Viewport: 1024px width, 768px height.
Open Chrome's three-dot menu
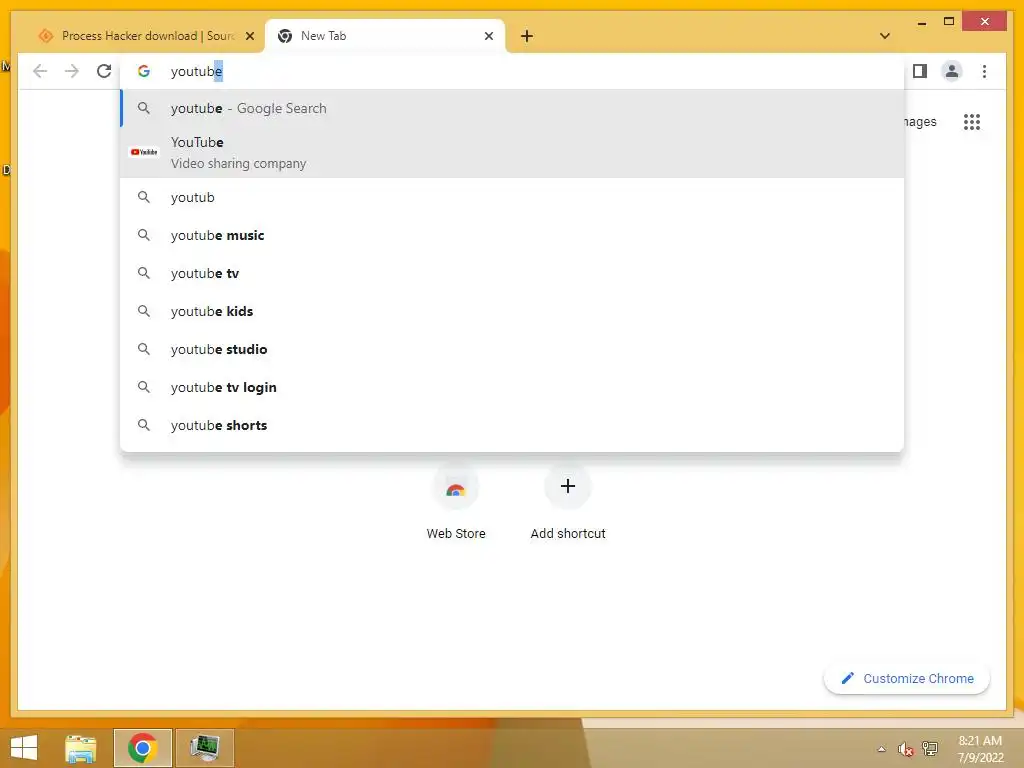pos(984,71)
